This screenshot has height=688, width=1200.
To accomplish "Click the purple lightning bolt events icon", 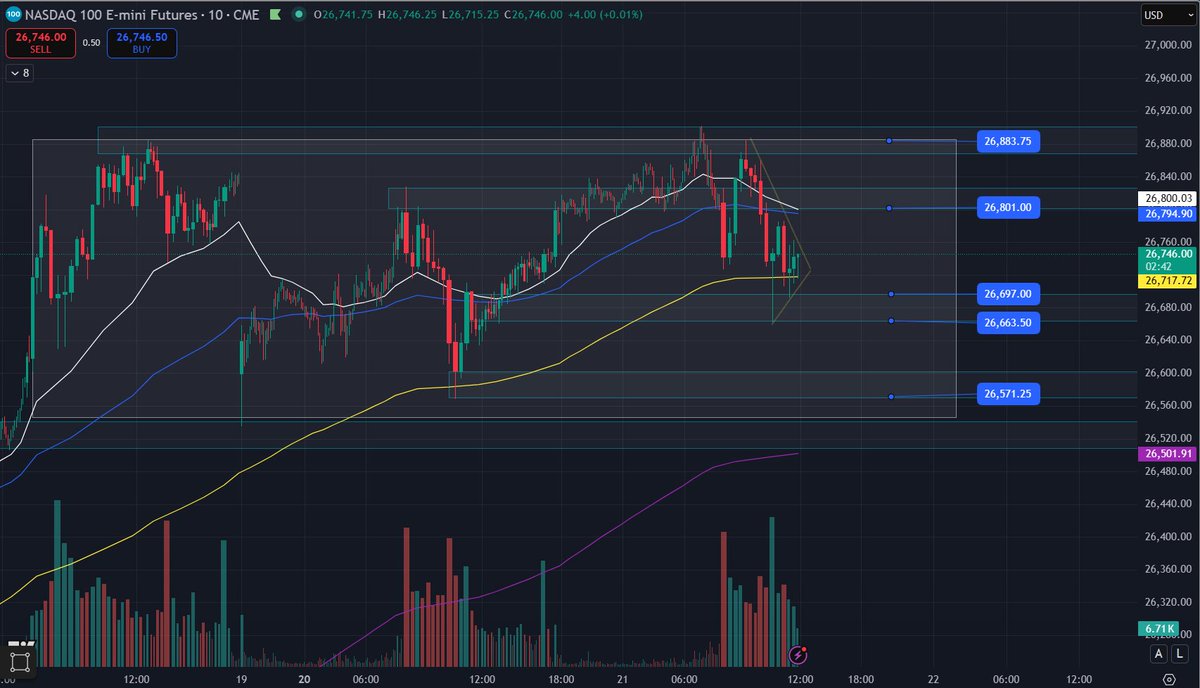I will (799, 655).
